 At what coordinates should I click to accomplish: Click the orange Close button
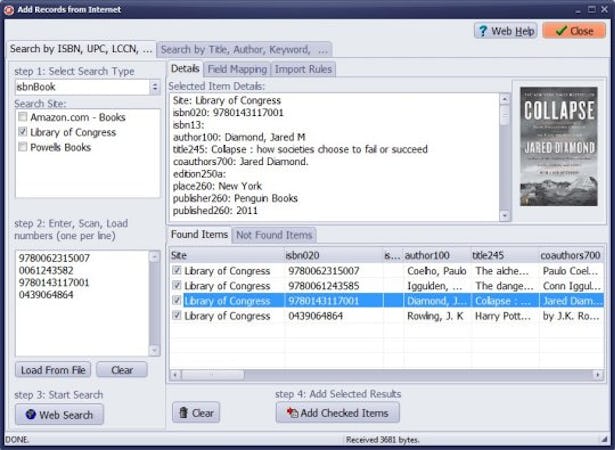pyautogui.click(x=574, y=31)
